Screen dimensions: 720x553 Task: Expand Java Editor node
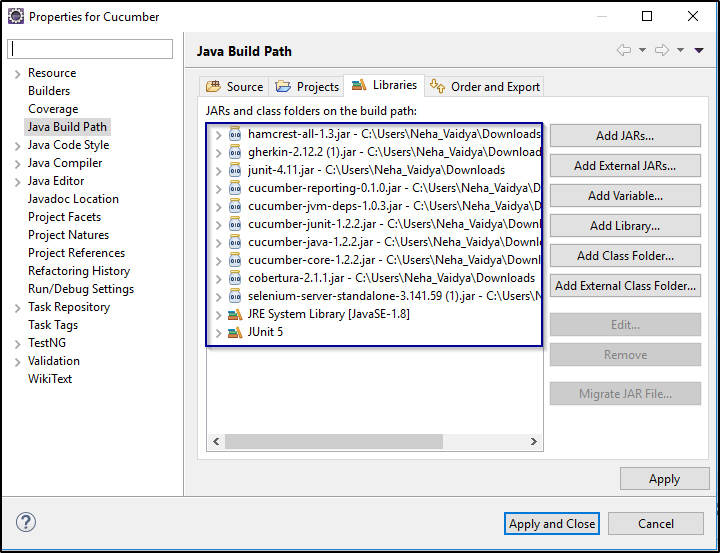point(17,182)
